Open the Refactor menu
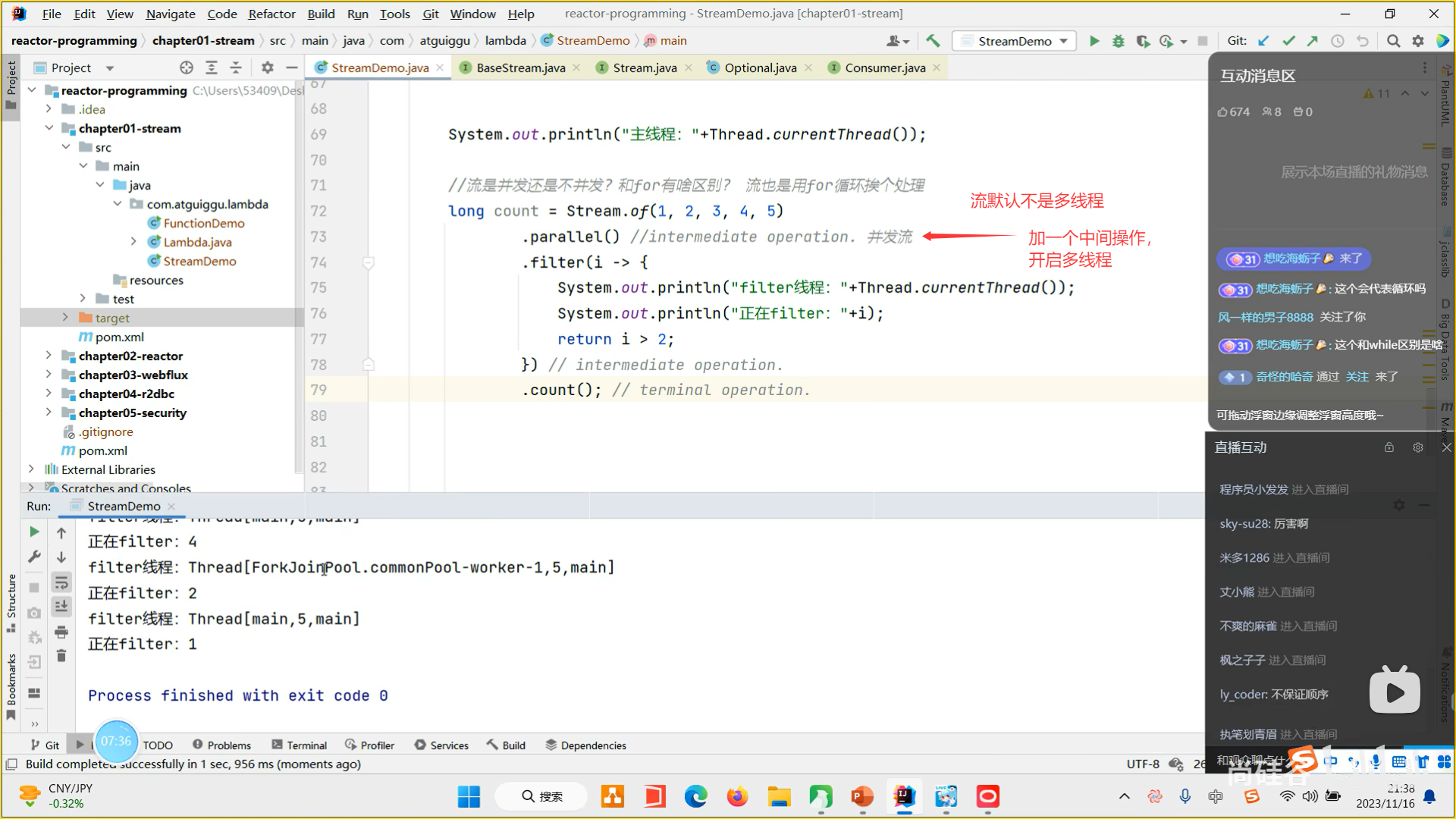 pyautogui.click(x=271, y=14)
